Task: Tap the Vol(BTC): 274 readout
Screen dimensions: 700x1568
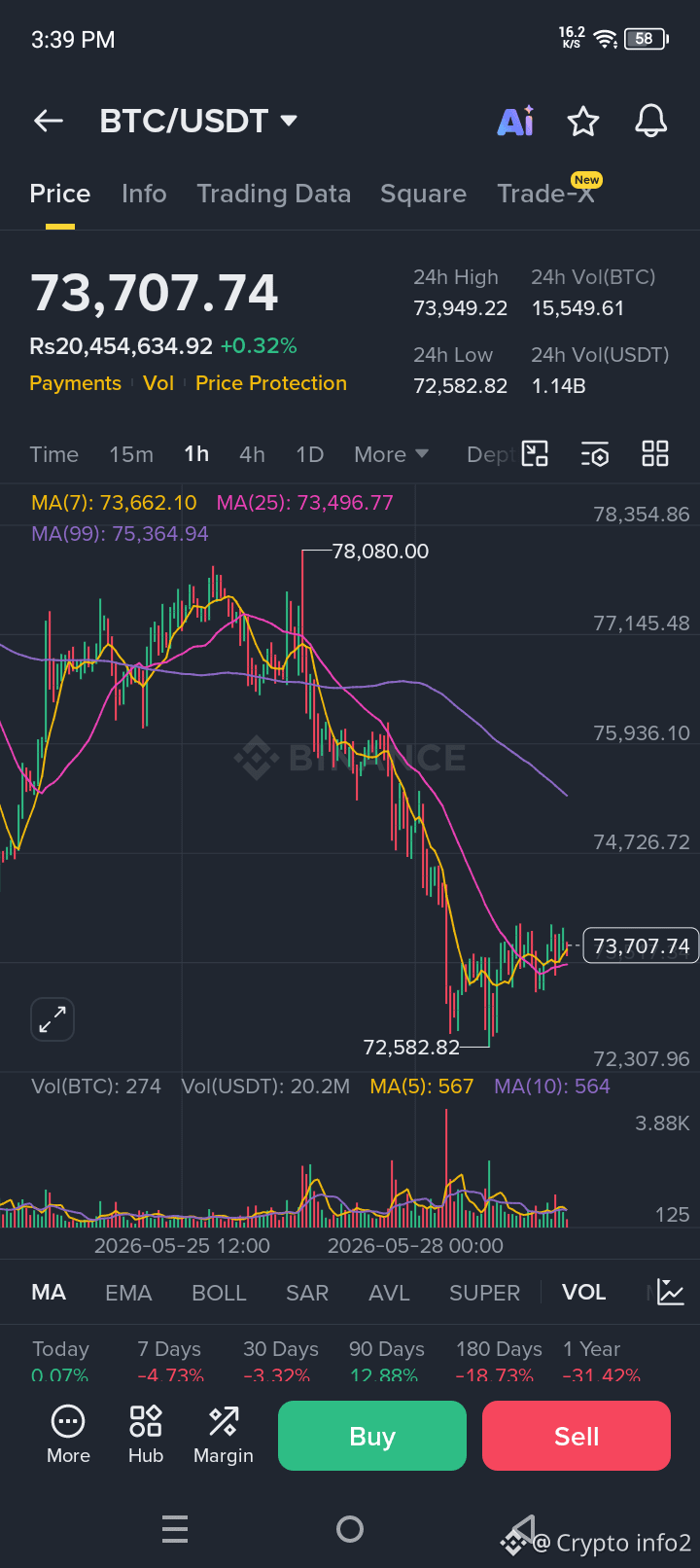Action: 96,1087
